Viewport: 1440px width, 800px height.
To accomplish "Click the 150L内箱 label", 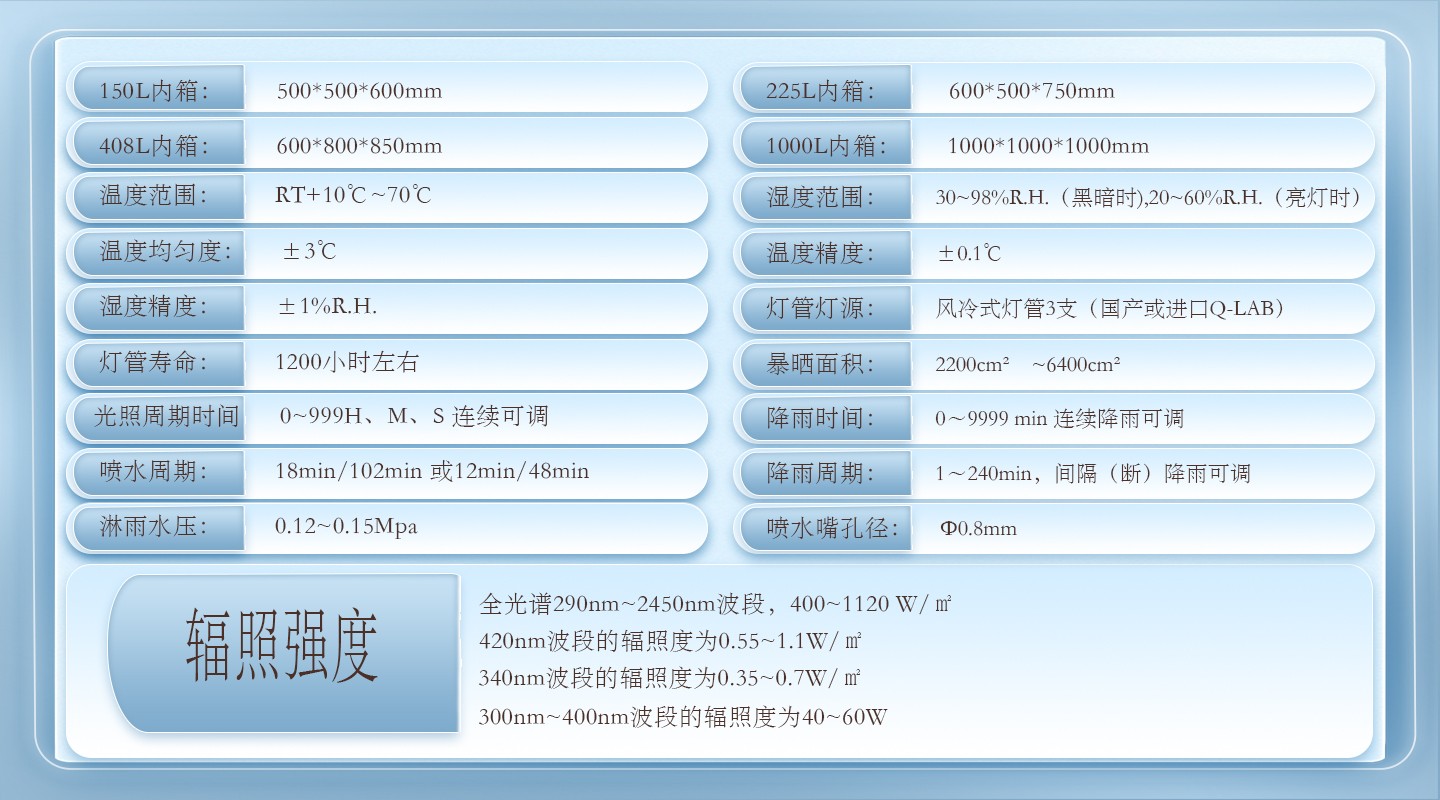I will click(155, 91).
